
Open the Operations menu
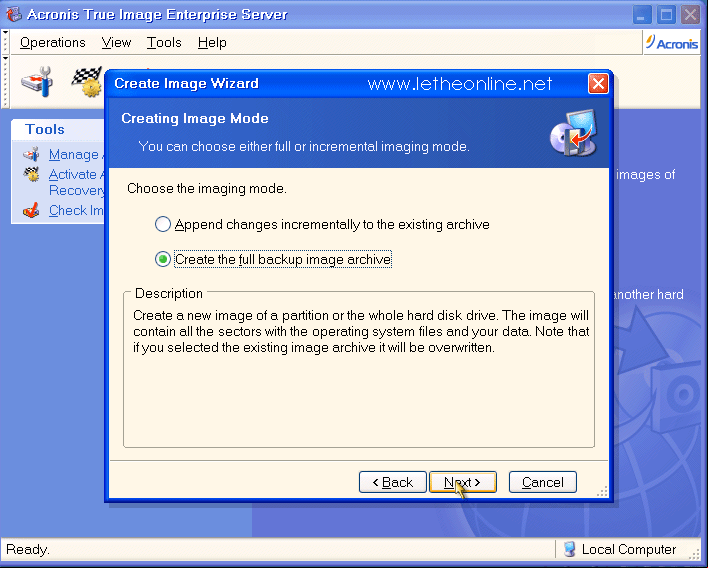click(x=52, y=42)
